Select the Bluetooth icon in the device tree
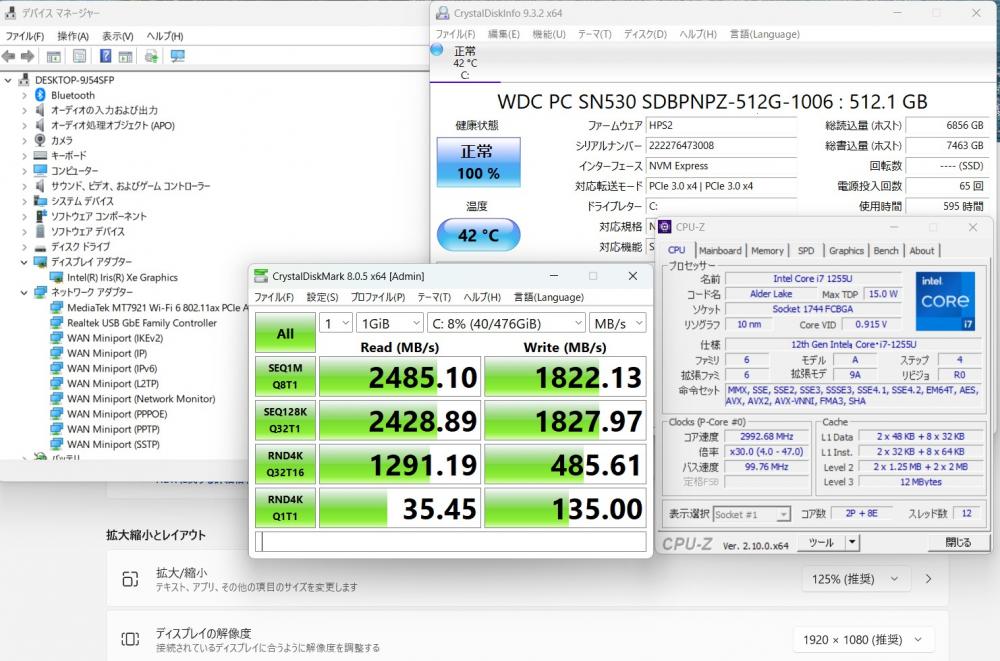 click(x=40, y=95)
